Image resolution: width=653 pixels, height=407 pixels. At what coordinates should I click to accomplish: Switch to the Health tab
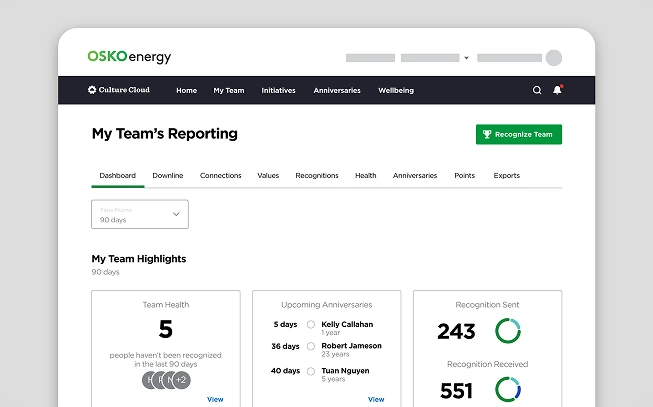[366, 175]
